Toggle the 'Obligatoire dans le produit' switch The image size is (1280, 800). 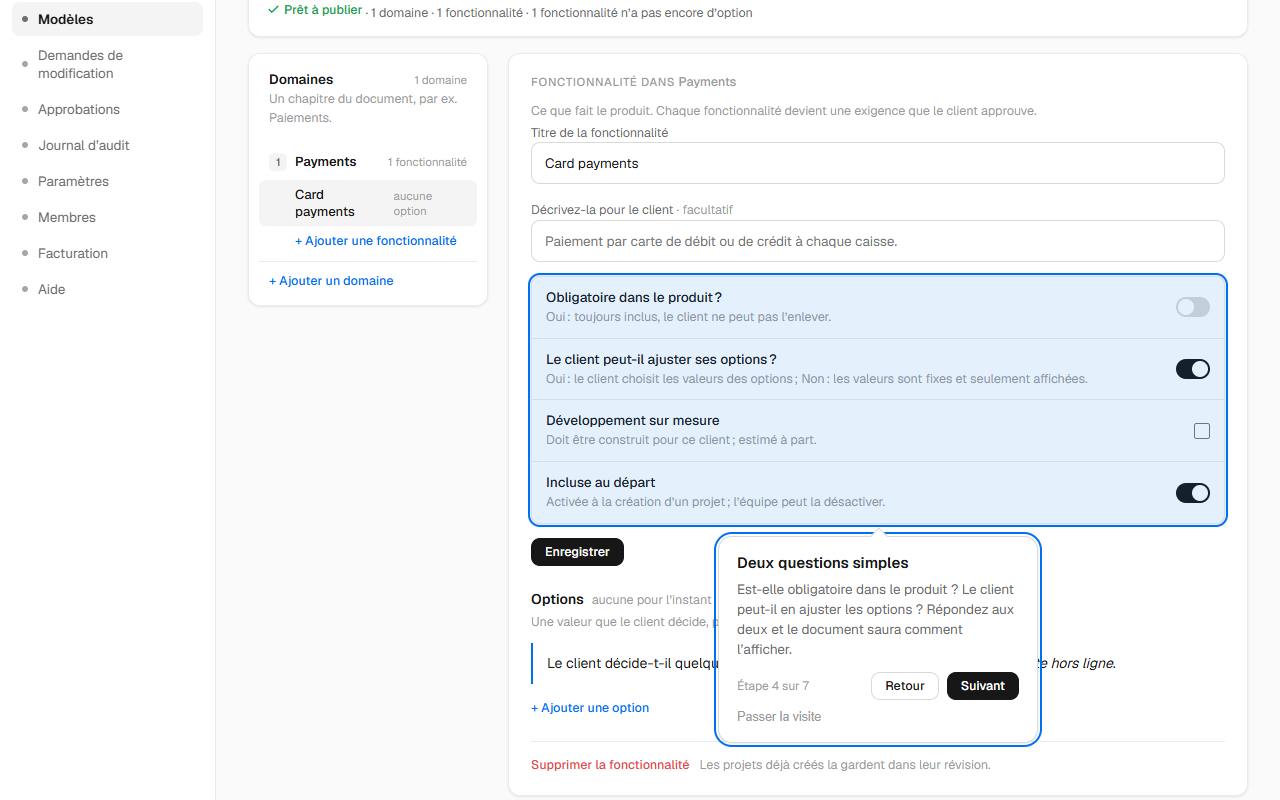tap(1193, 307)
